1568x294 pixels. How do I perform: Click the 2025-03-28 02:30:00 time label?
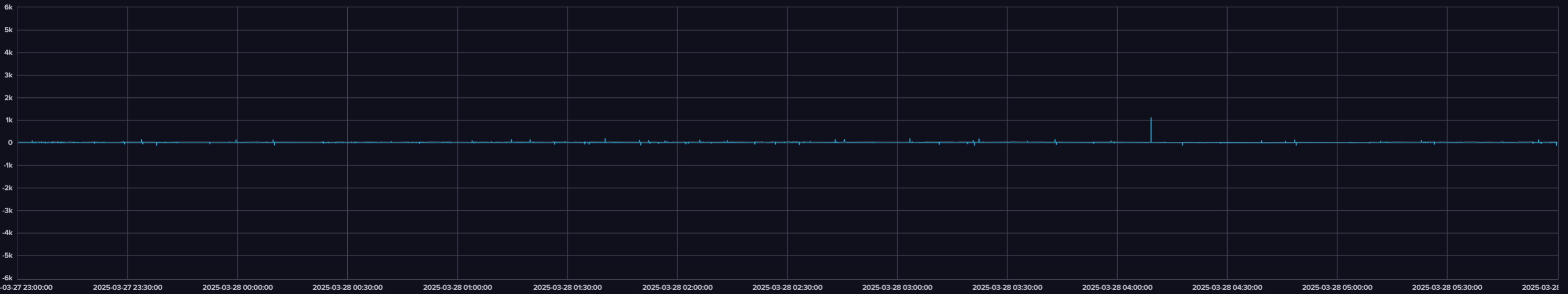point(787,287)
